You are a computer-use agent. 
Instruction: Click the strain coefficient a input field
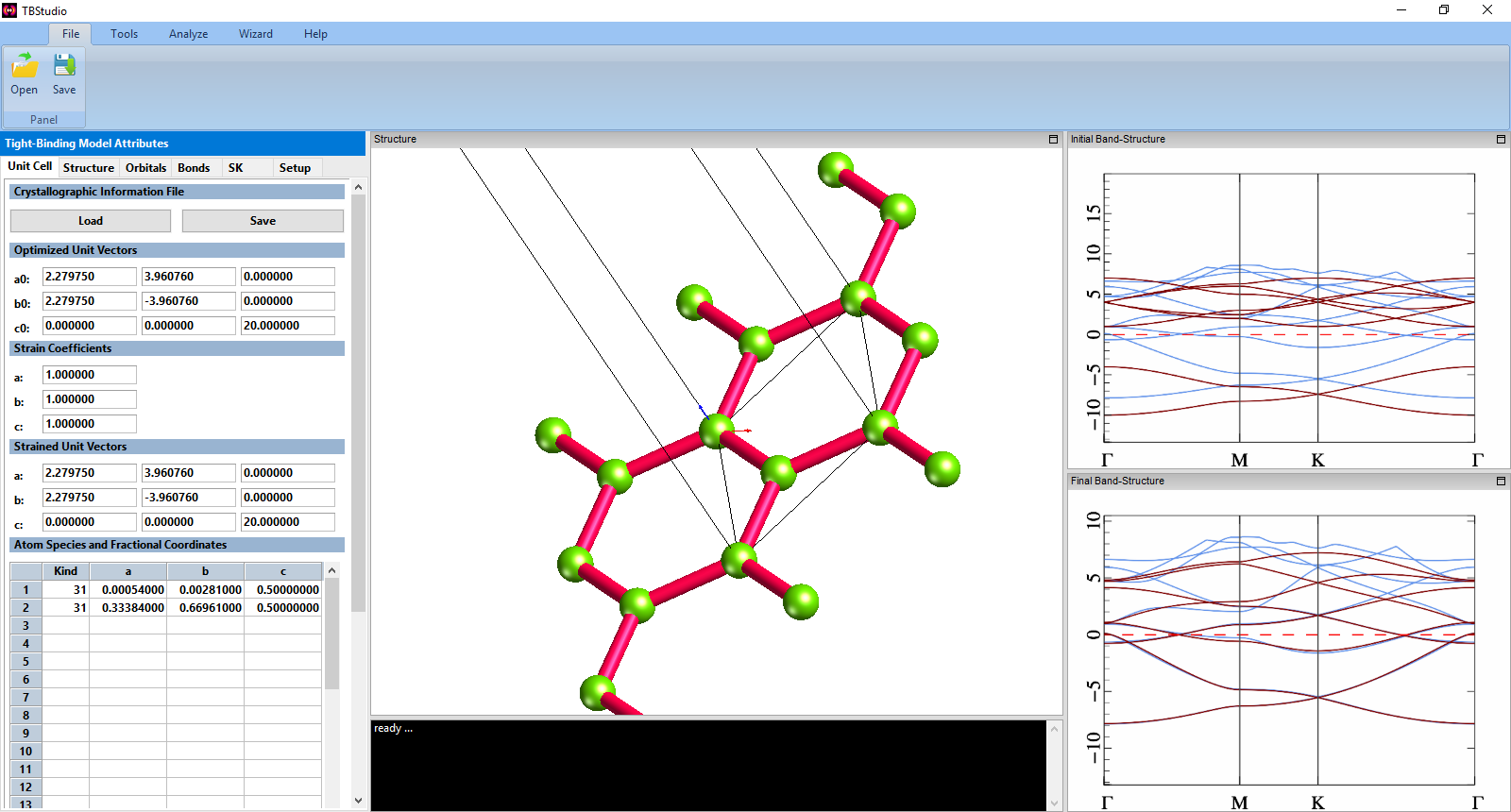(90, 375)
